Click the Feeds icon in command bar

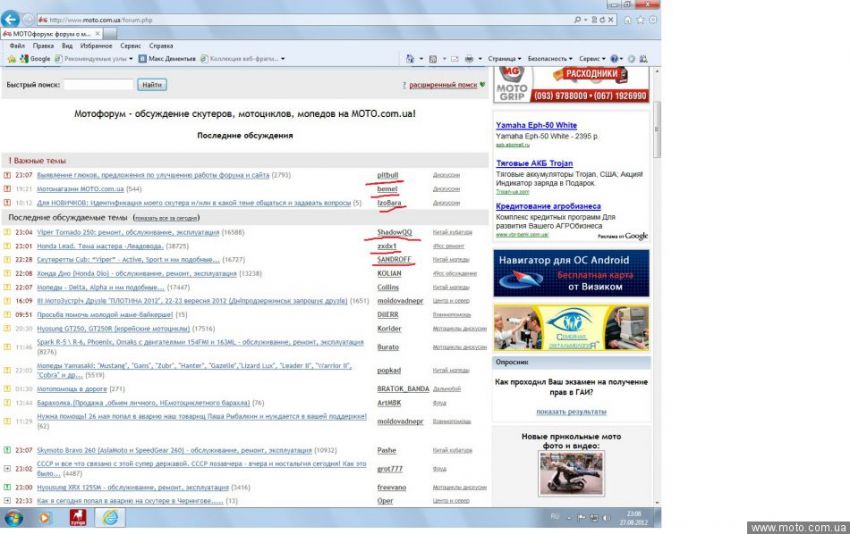(x=433, y=59)
